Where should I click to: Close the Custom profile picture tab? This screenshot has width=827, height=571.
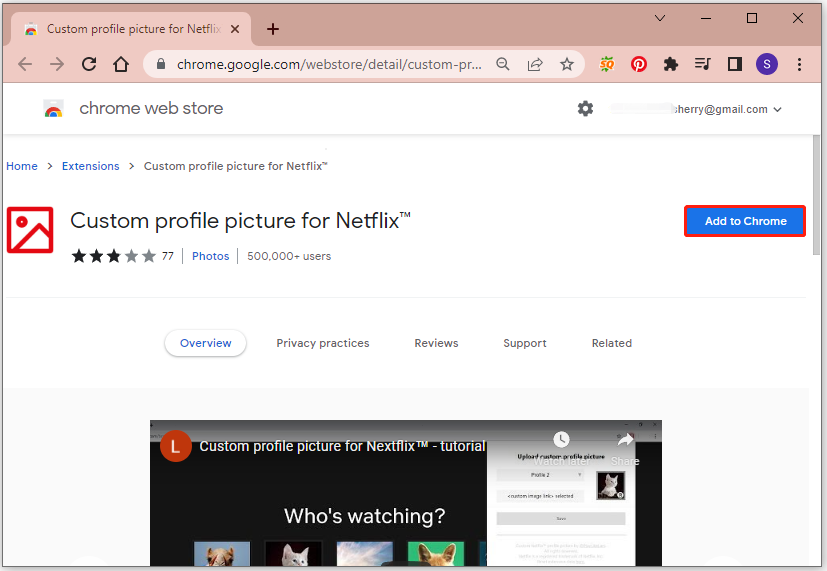(x=235, y=29)
